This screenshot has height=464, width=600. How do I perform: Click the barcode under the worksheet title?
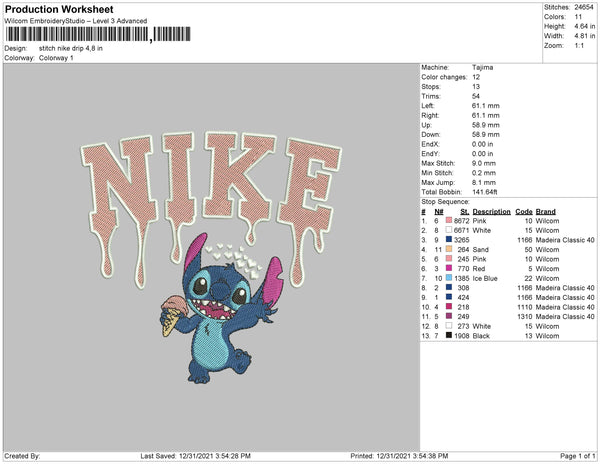pos(98,34)
